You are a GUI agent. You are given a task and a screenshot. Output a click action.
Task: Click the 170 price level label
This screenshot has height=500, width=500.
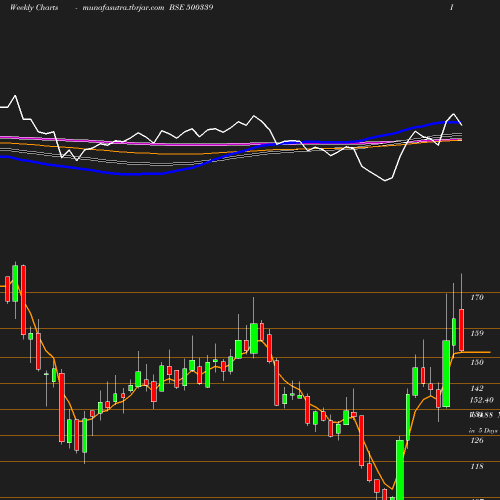pyautogui.click(x=477, y=297)
